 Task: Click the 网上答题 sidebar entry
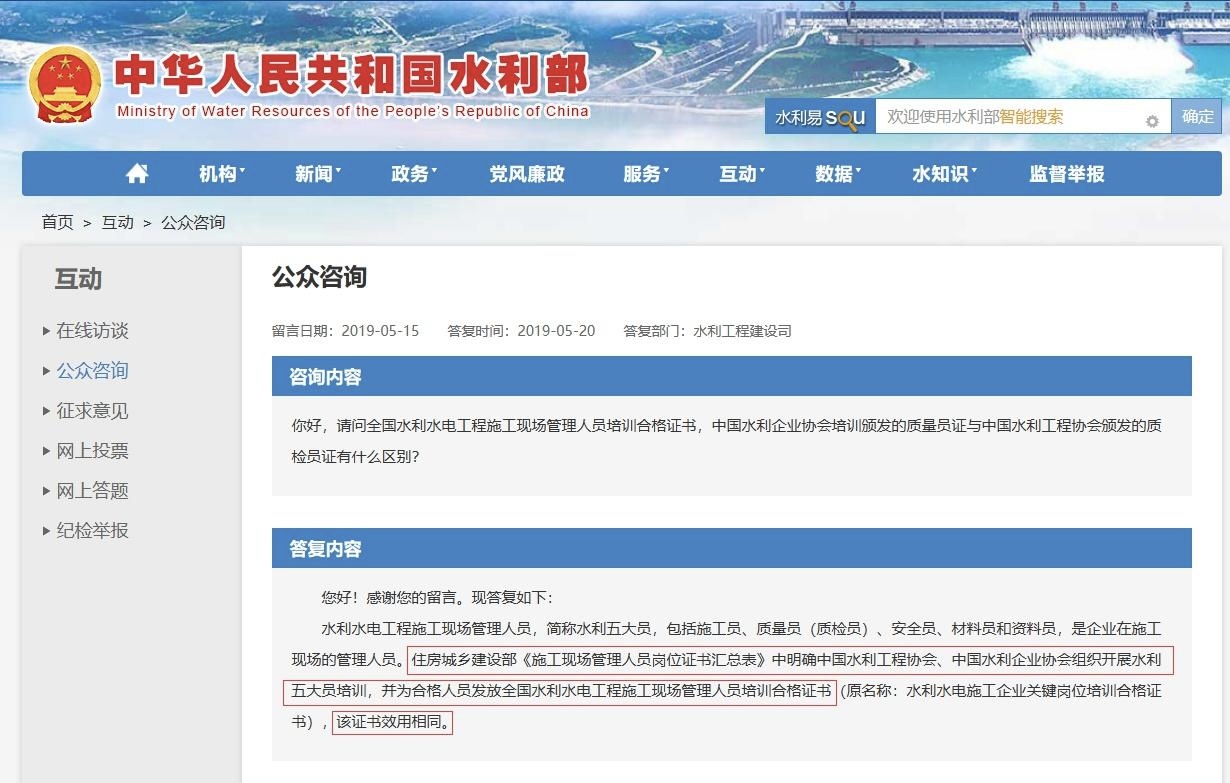pos(90,490)
